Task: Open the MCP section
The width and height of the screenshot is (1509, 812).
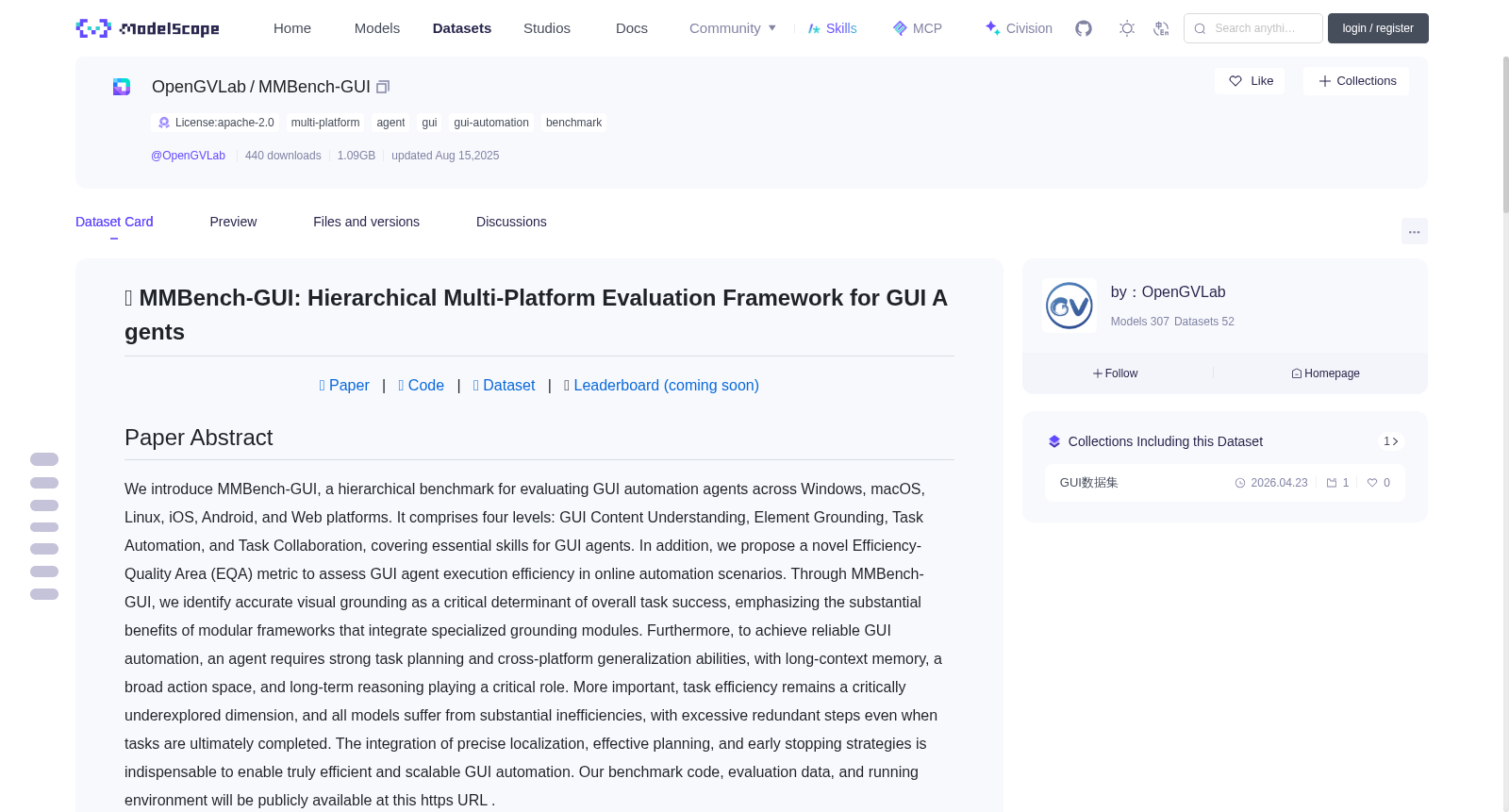Action: click(x=918, y=28)
